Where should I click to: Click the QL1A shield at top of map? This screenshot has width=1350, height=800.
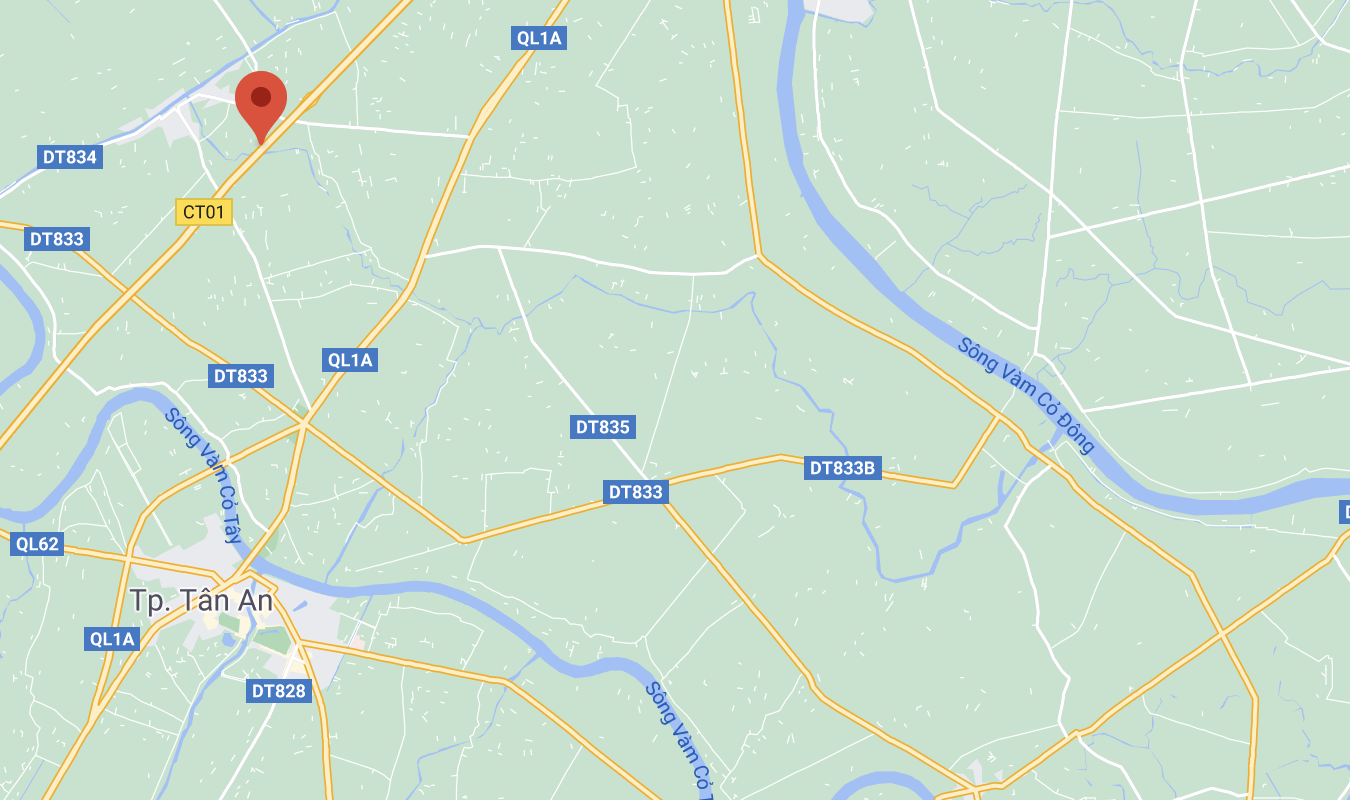(x=540, y=38)
